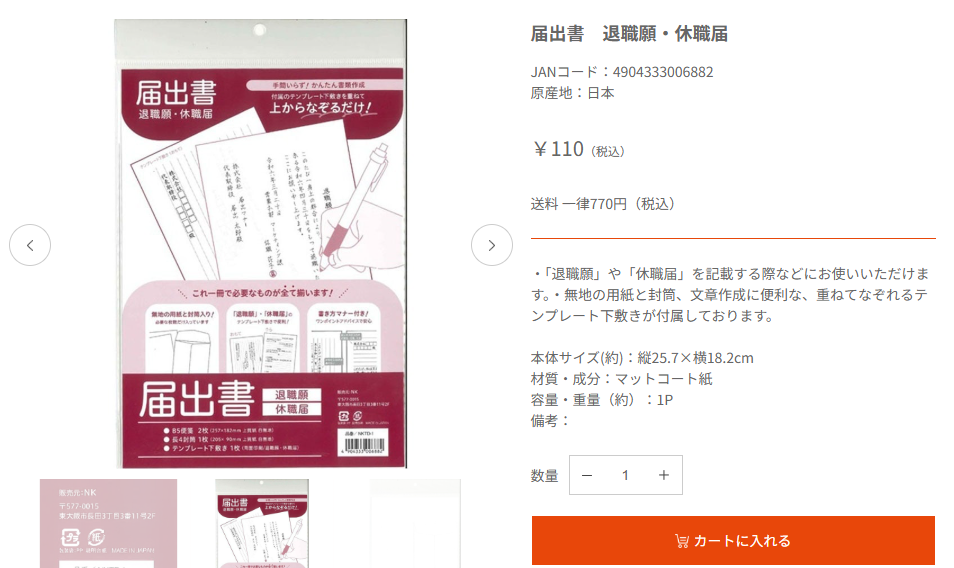Click the JAN code text

622,72
